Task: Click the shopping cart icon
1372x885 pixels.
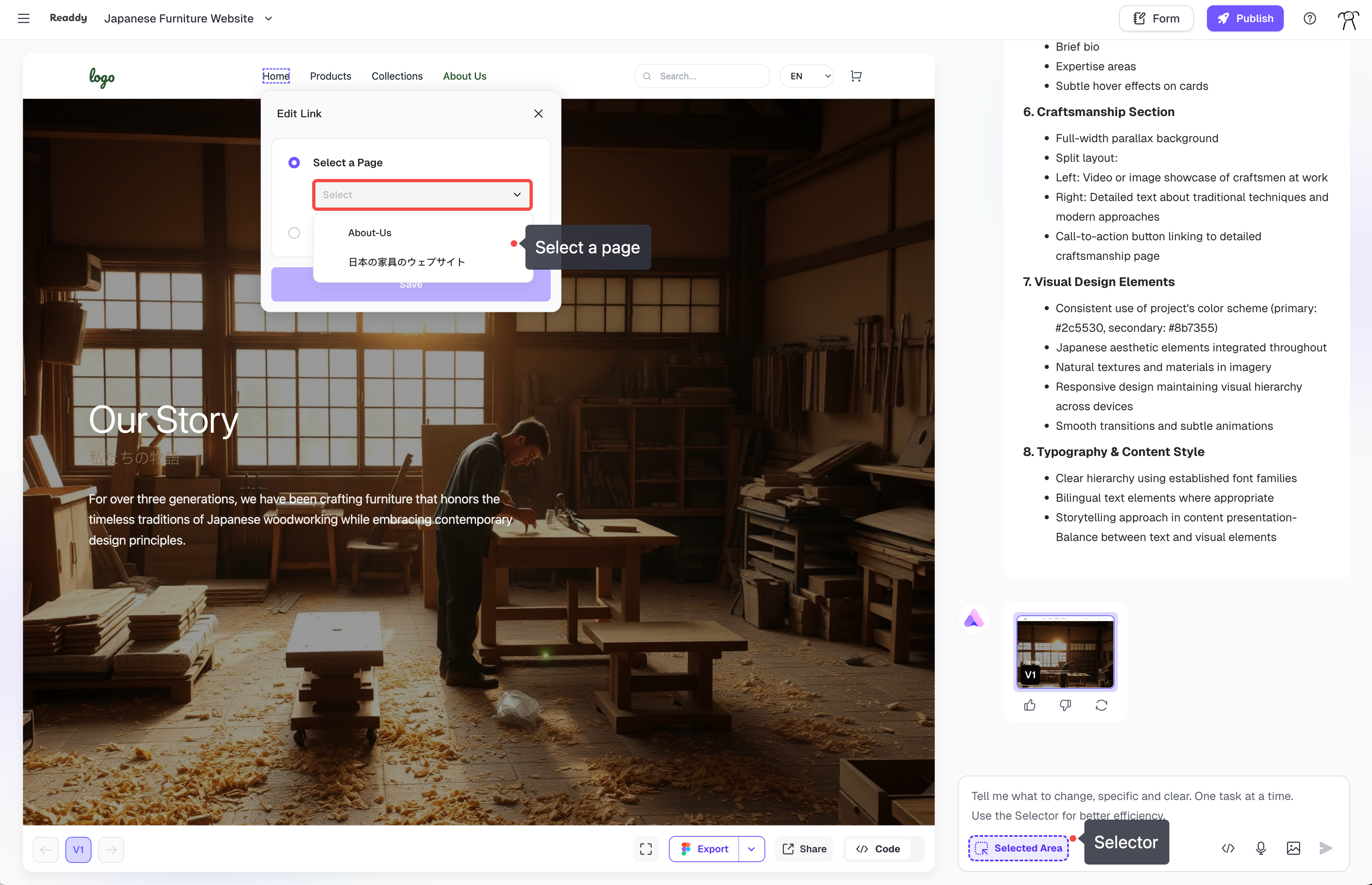Action: click(x=856, y=76)
